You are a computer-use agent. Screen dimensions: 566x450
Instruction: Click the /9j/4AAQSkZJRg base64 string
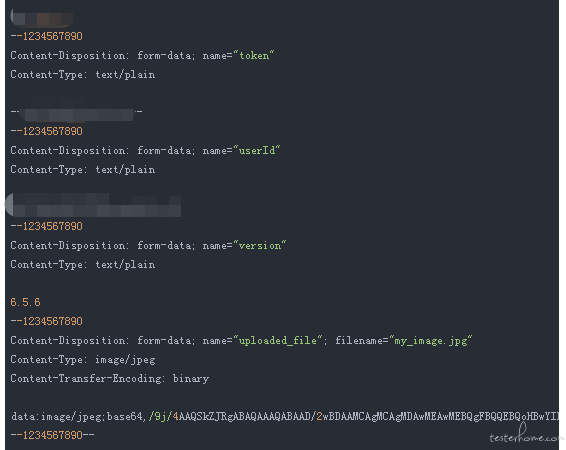click(354, 416)
